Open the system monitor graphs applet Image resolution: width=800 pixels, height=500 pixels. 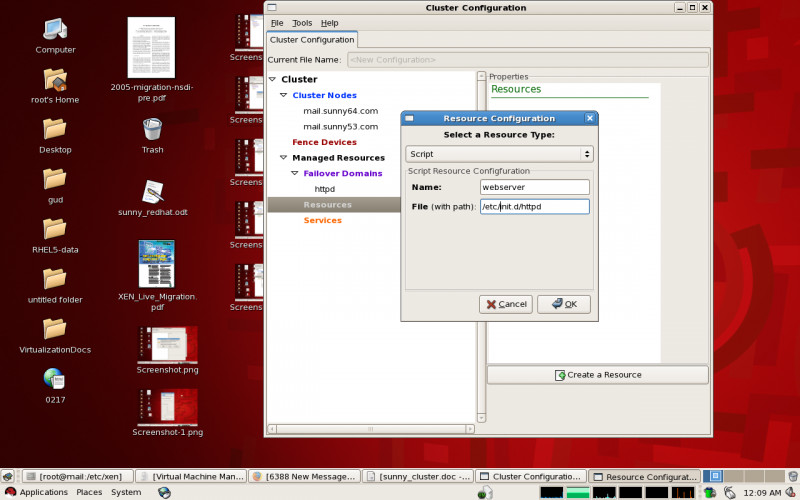coord(617,492)
